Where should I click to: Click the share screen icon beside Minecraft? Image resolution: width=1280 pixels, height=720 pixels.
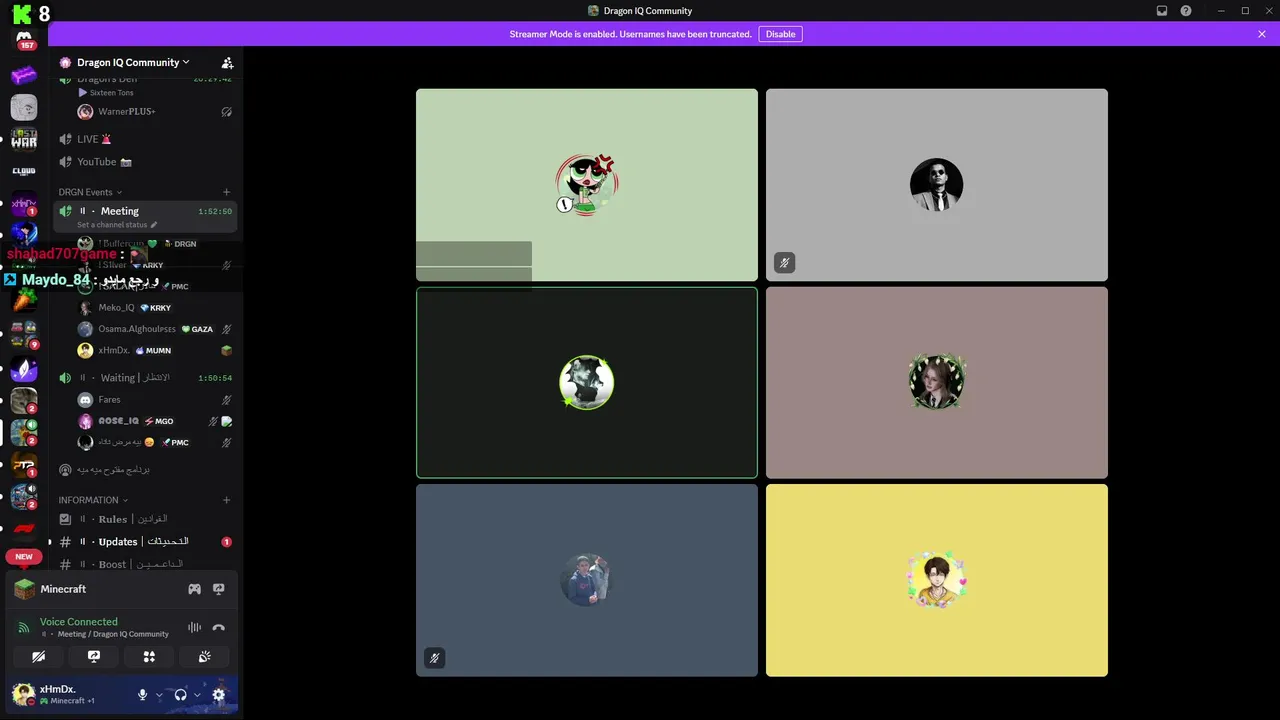click(x=219, y=589)
